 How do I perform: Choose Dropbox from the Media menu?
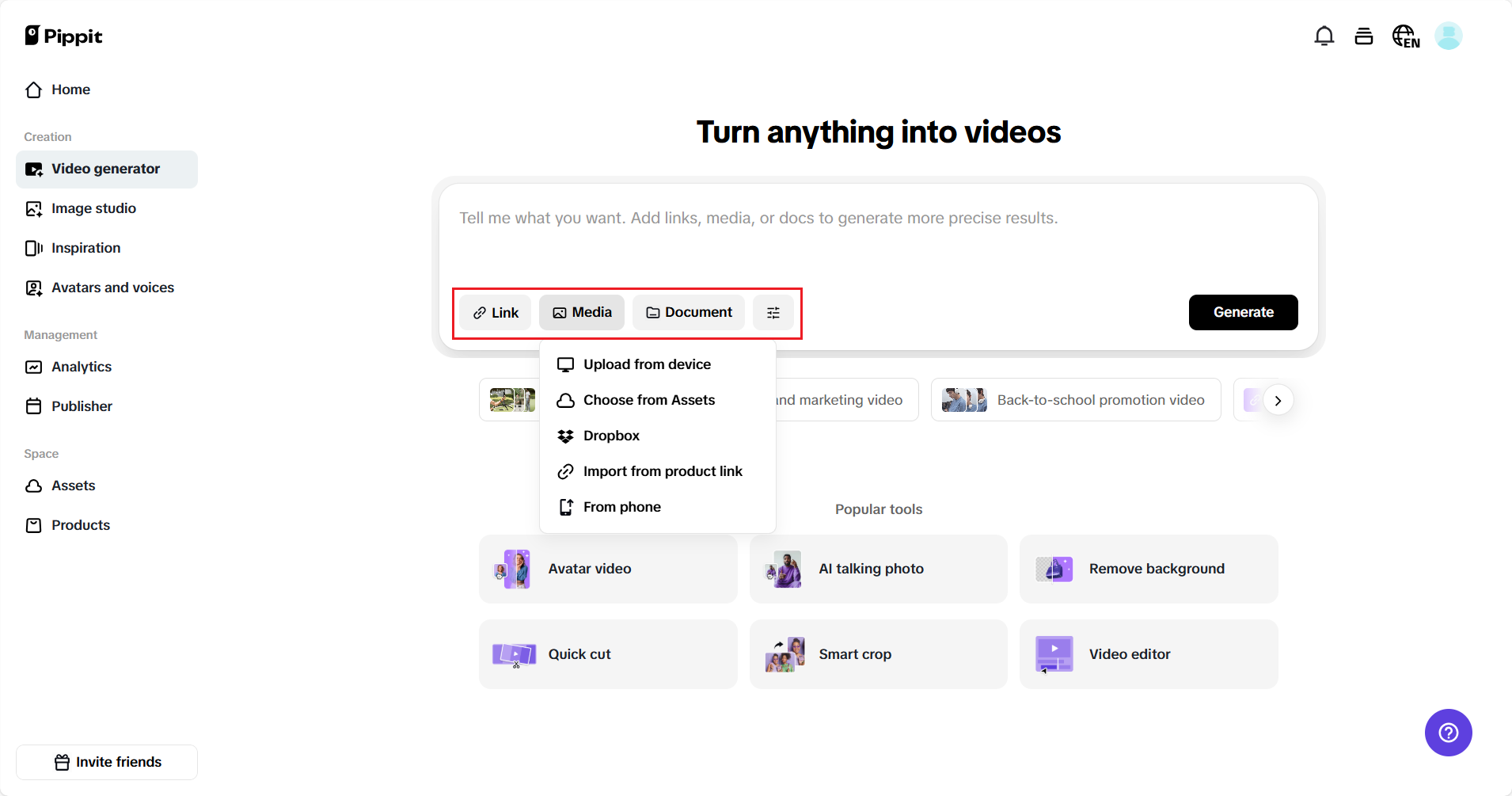click(611, 436)
